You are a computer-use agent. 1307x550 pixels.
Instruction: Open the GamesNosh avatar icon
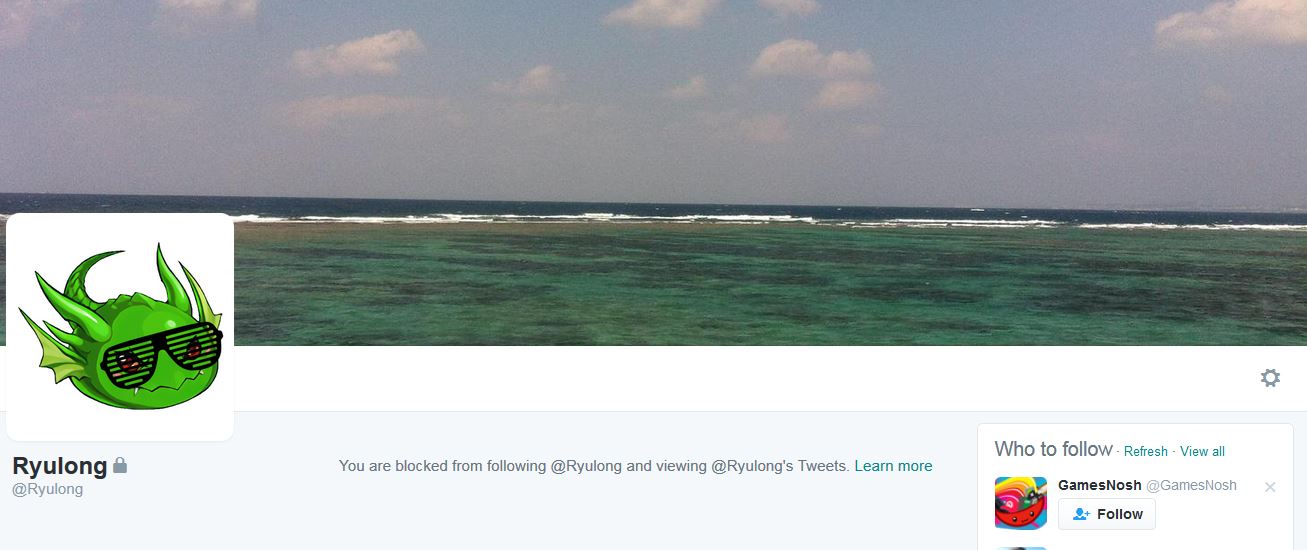(1021, 503)
